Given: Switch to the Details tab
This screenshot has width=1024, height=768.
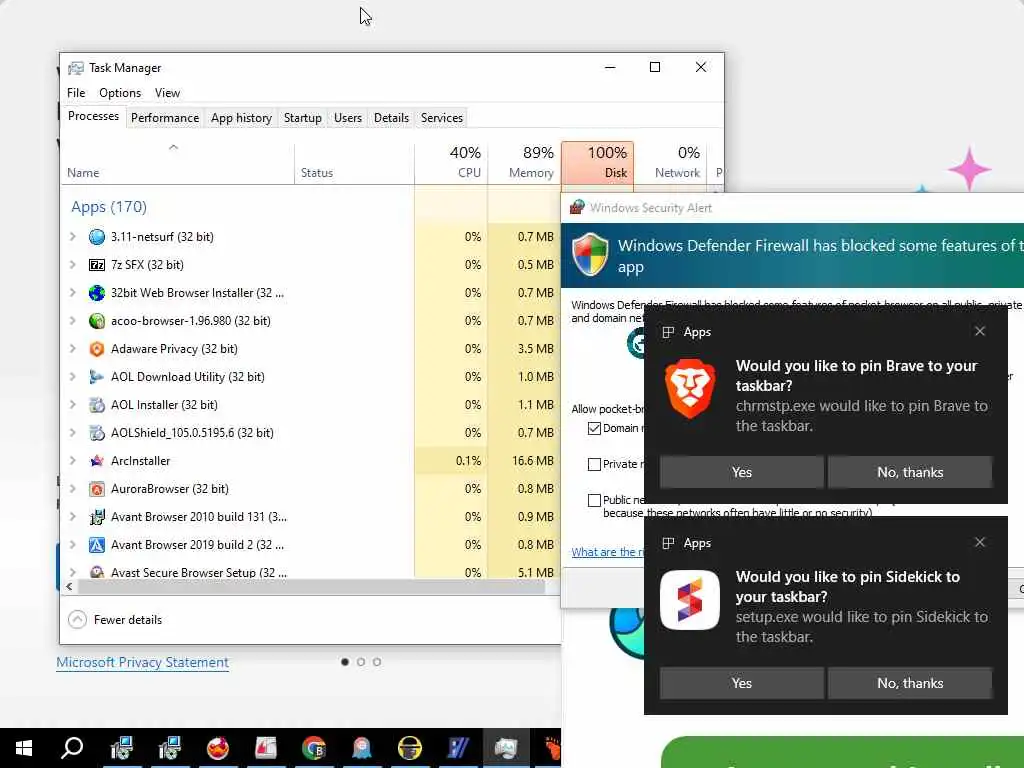Looking at the screenshot, I should point(391,118).
